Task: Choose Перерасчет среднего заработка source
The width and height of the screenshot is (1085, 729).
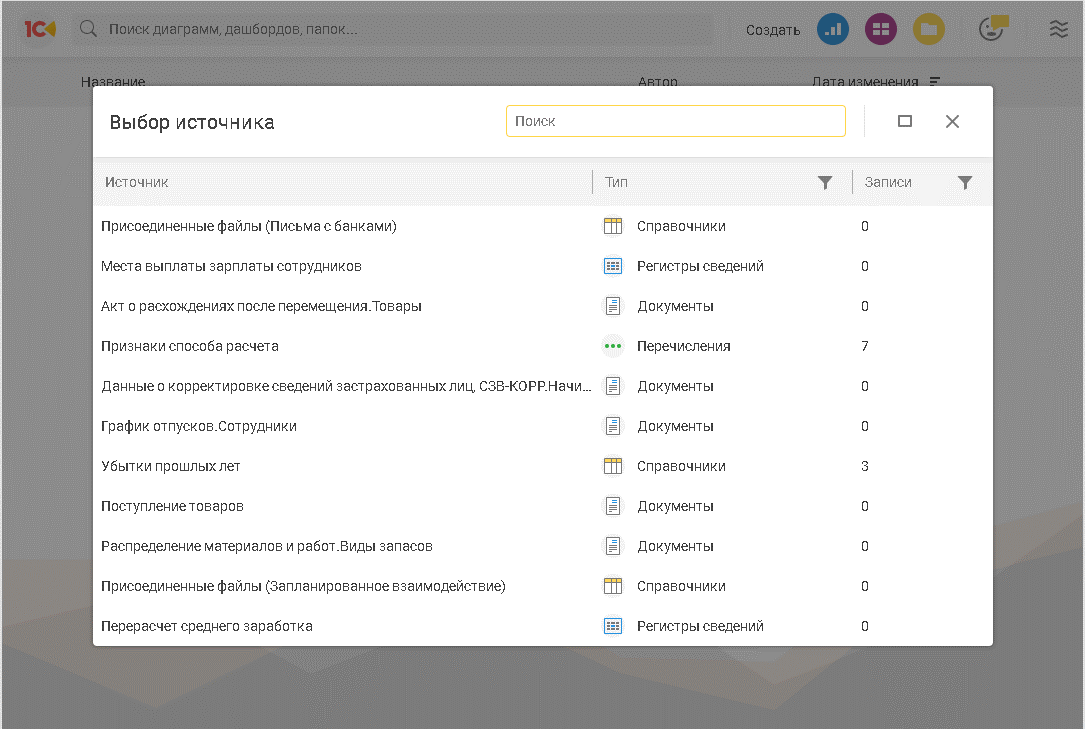Action: point(207,626)
